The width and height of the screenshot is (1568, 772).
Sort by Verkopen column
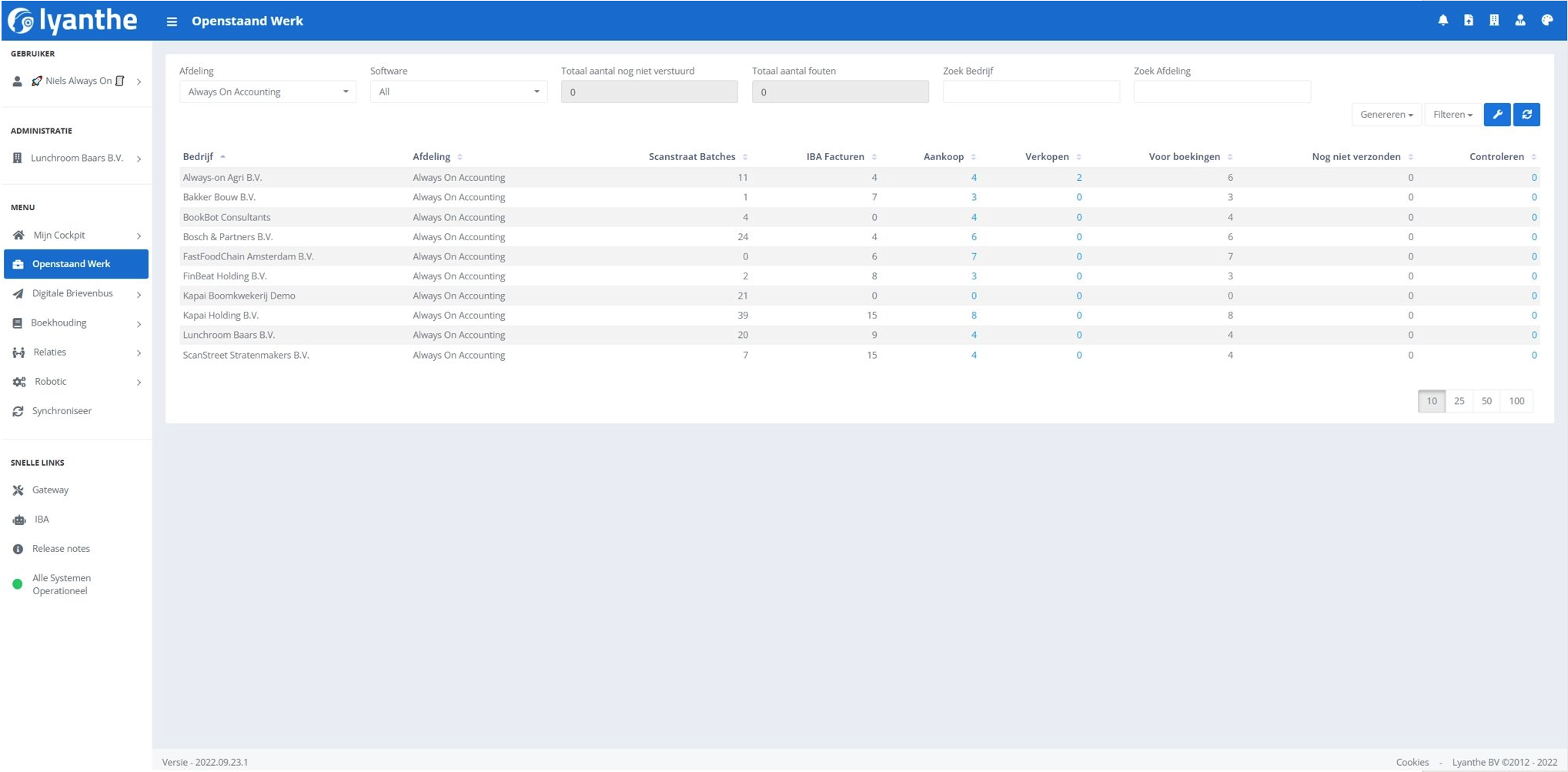click(x=1053, y=157)
